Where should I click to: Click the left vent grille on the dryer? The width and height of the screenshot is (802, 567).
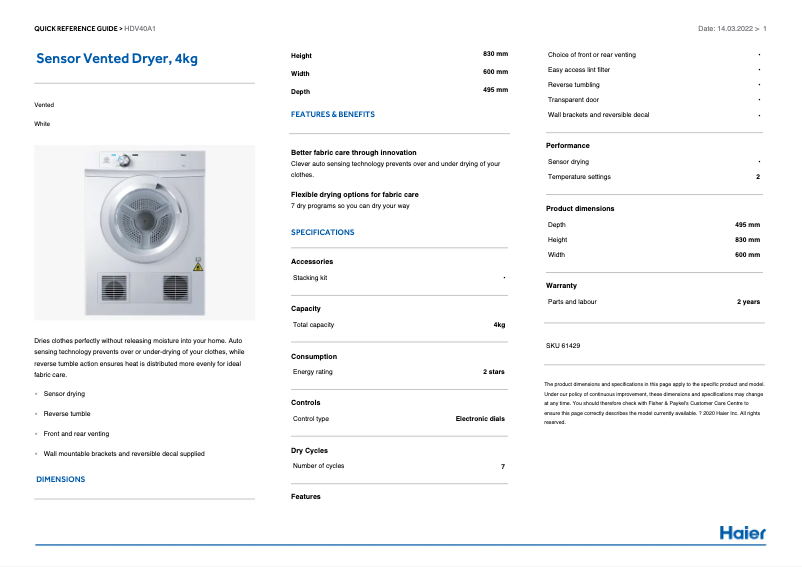[112, 288]
